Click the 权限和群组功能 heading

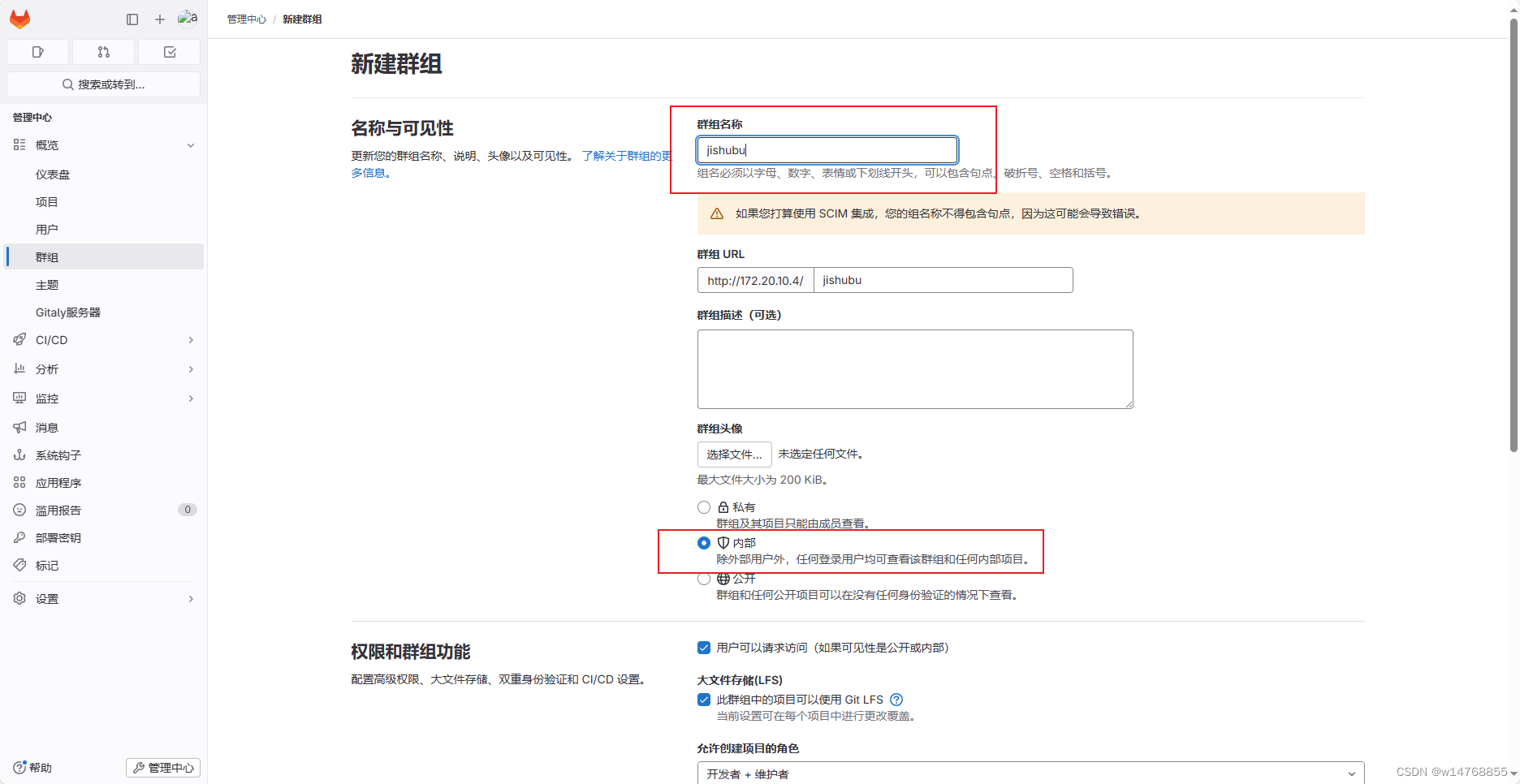tap(411, 652)
